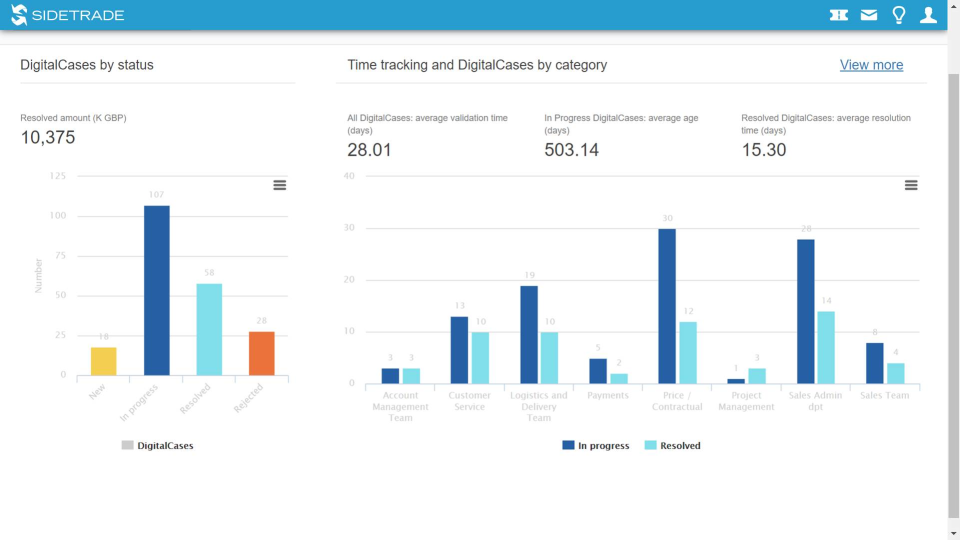The width and height of the screenshot is (960, 540).
Task: Click the 503.14 average age value
Action: 571,150
